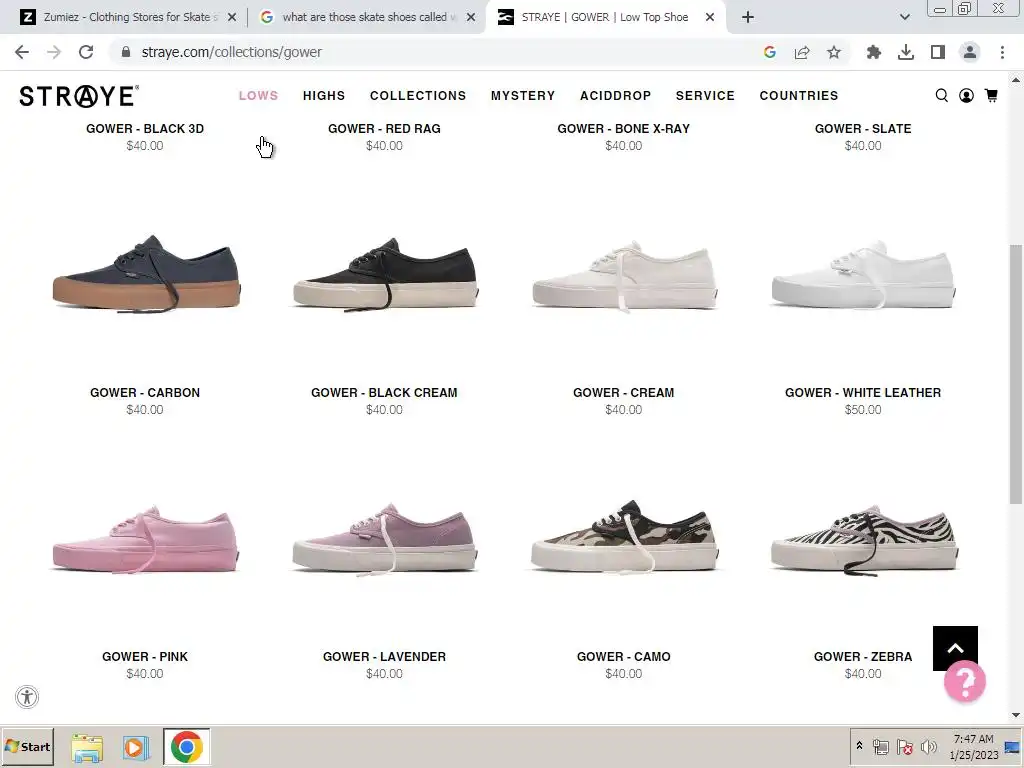
Task: Open the Chrome profile avatar
Action: tap(970, 52)
